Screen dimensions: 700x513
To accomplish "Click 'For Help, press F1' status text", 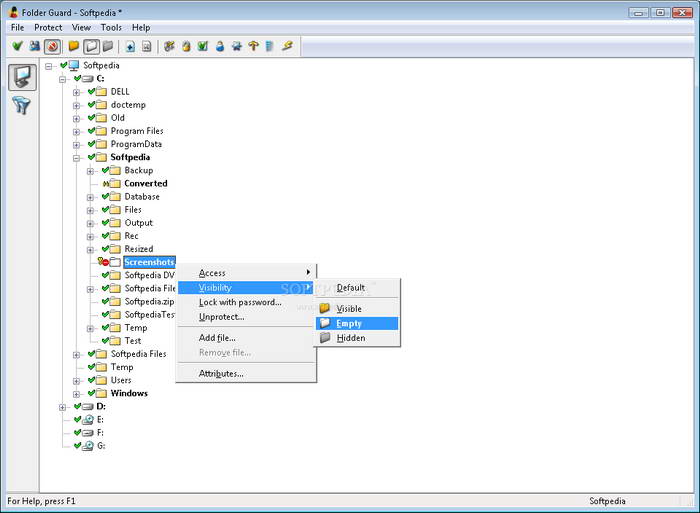I will [41, 501].
